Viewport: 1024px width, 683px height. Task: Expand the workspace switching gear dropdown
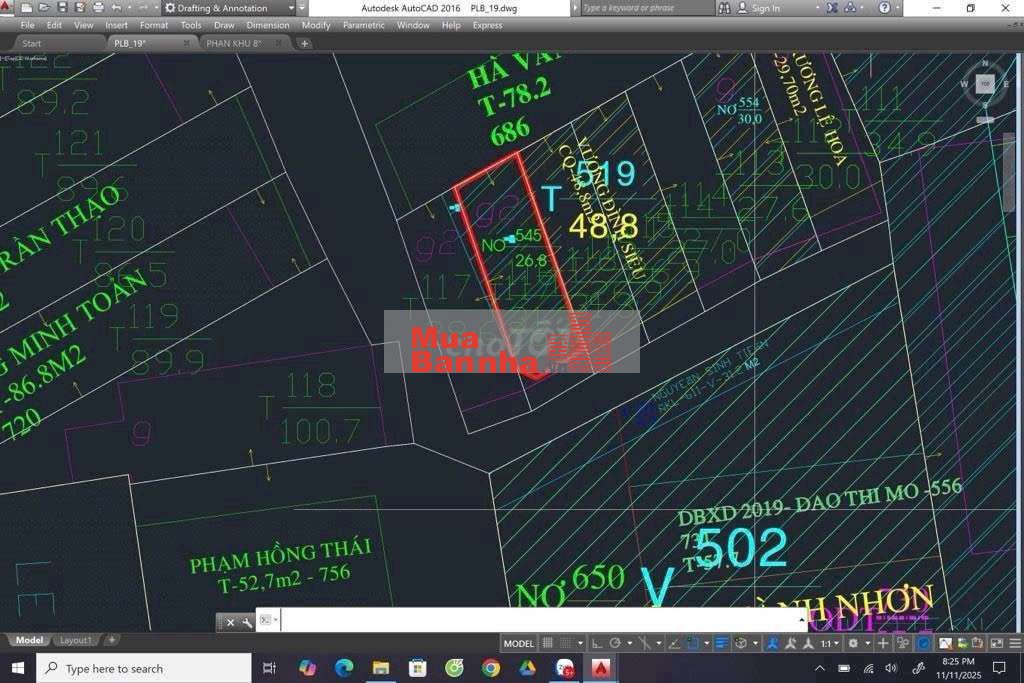click(x=855, y=643)
